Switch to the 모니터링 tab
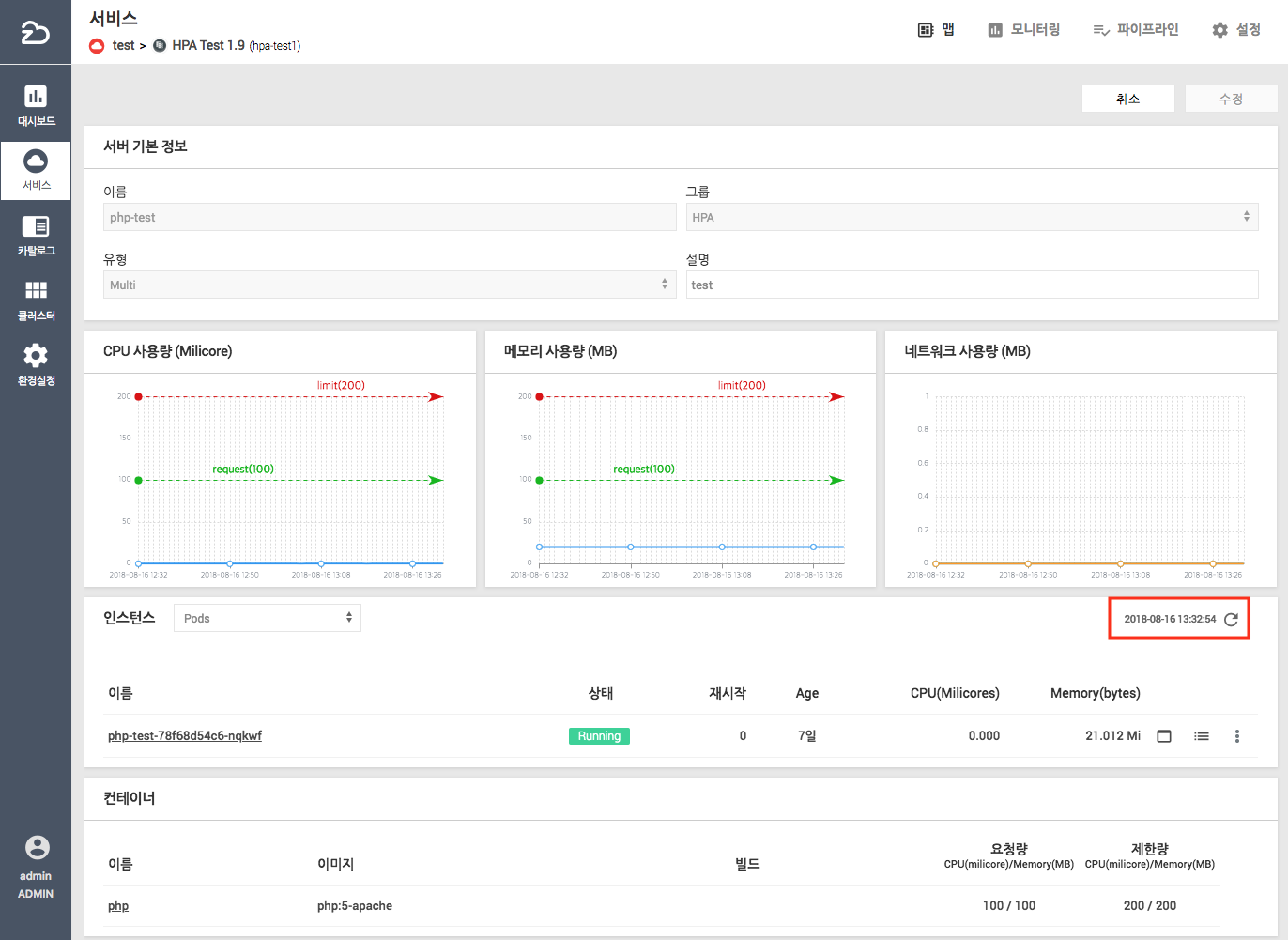 coord(1023,30)
